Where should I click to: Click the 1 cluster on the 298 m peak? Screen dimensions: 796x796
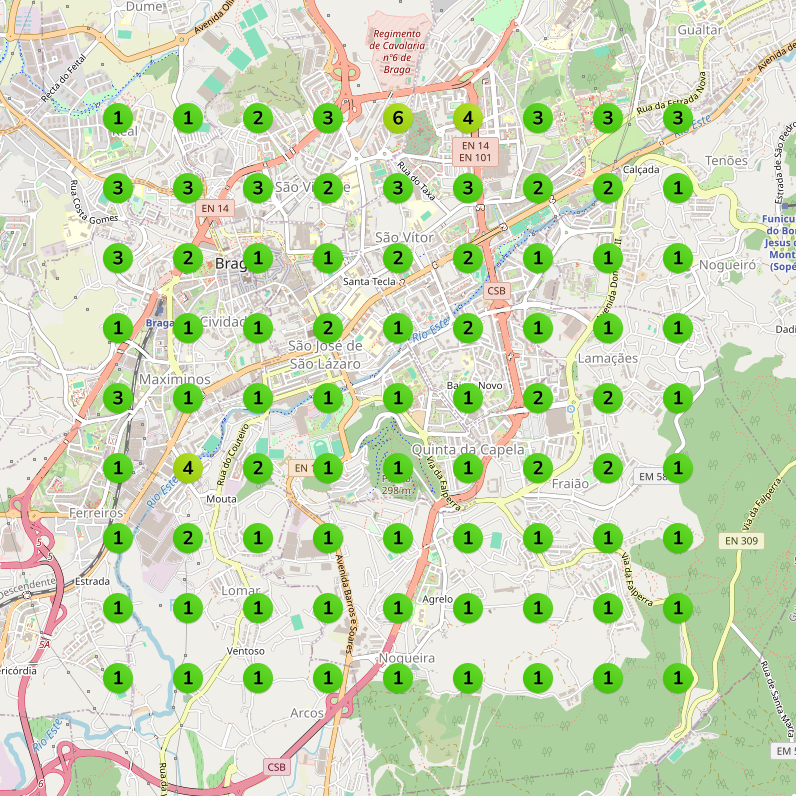[397, 468]
